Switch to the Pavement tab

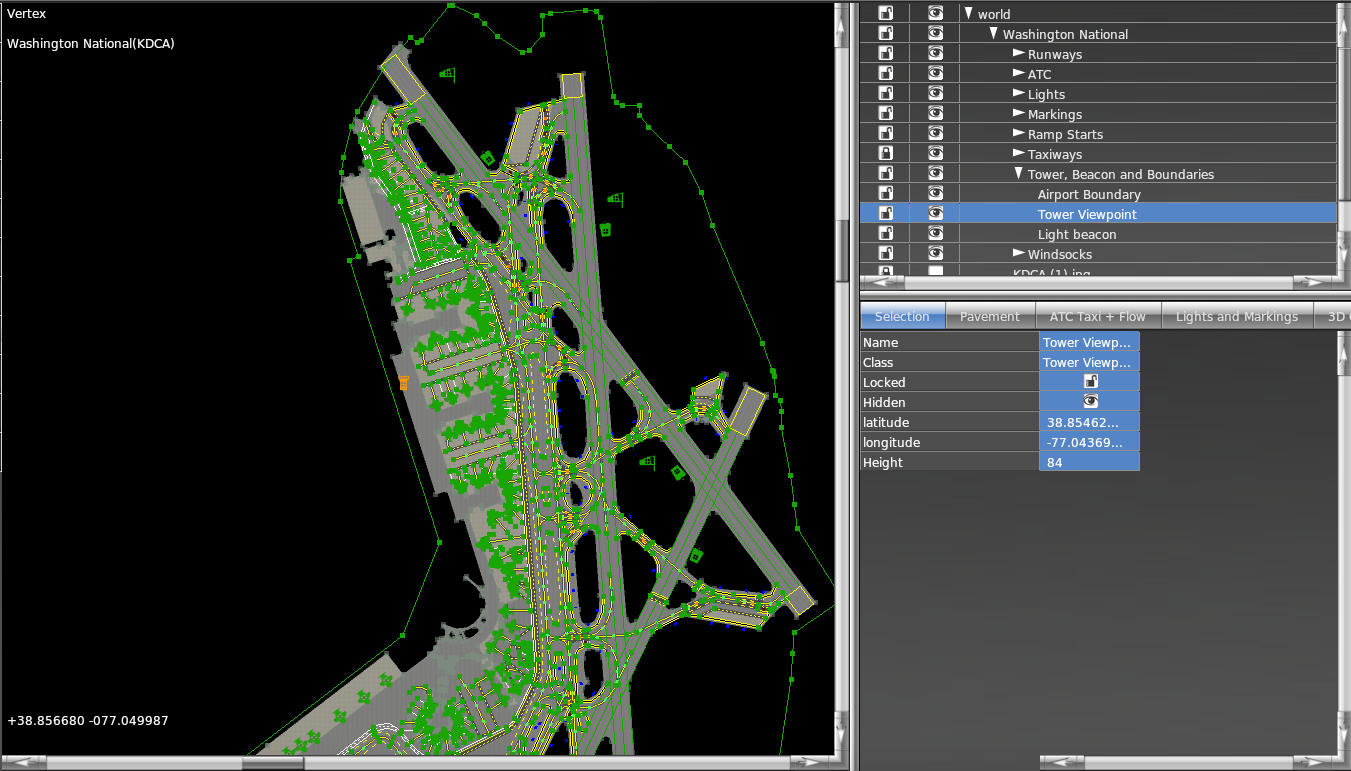[x=989, y=317]
